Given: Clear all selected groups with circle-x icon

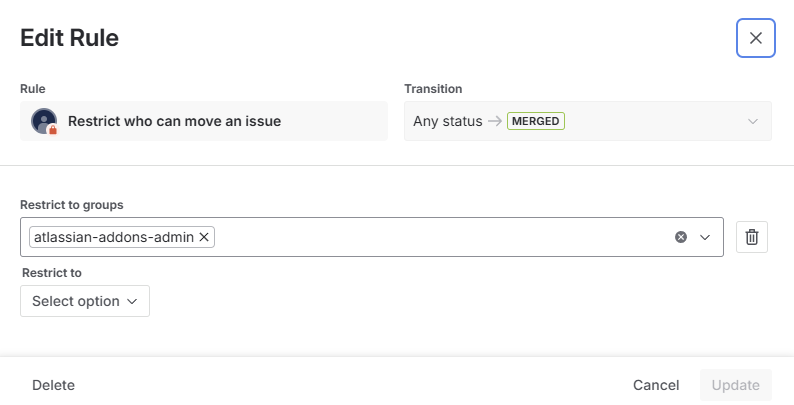Looking at the screenshot, I should 681,237.
